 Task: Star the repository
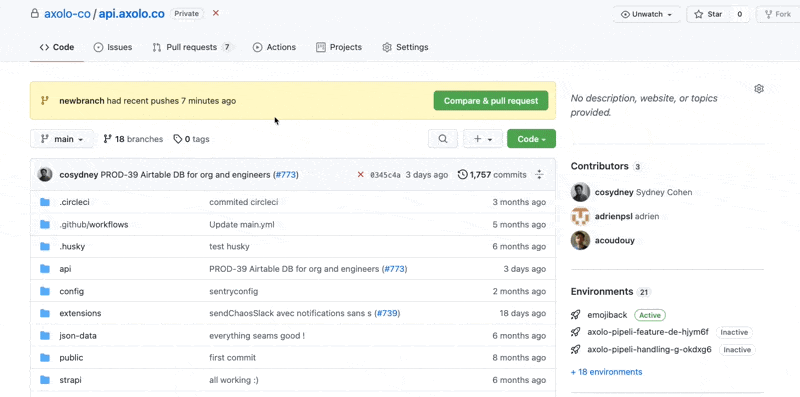709,14
